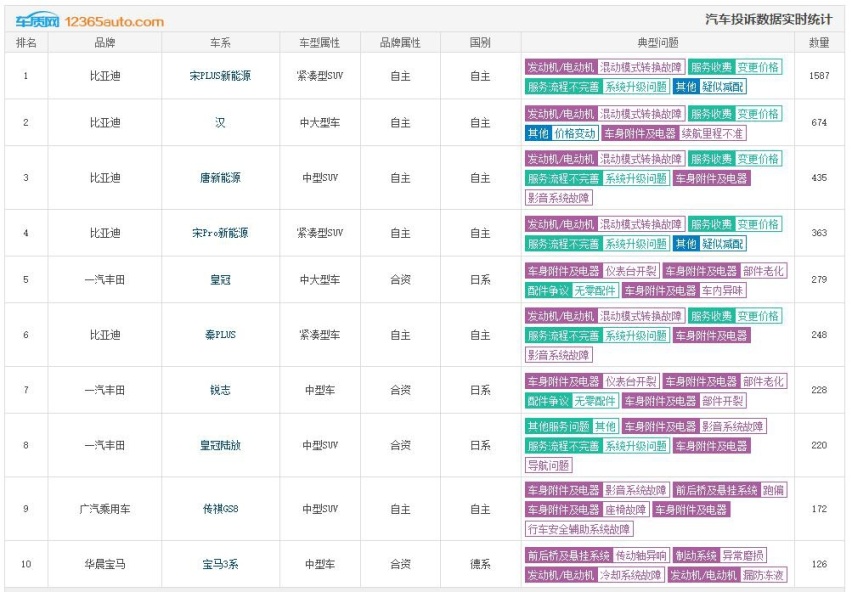Screen dimensions: 852x592
Task: Click the 漏防冻液 issue tag
Action: (x=763, y=575)
